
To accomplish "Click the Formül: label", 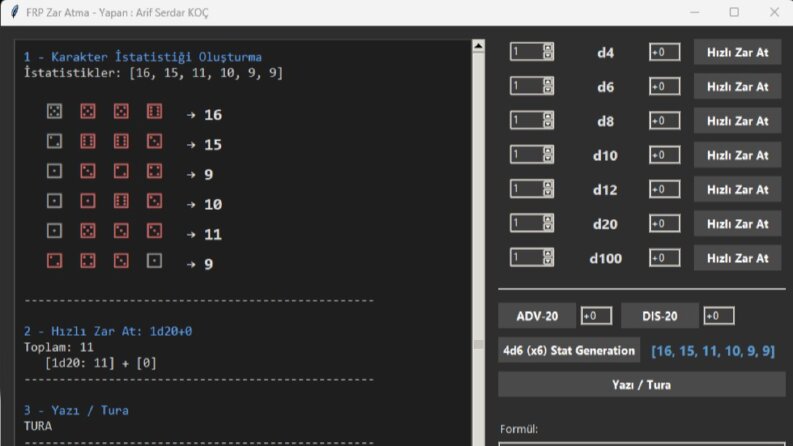I will pyautogui.click(x=519, y=429).
